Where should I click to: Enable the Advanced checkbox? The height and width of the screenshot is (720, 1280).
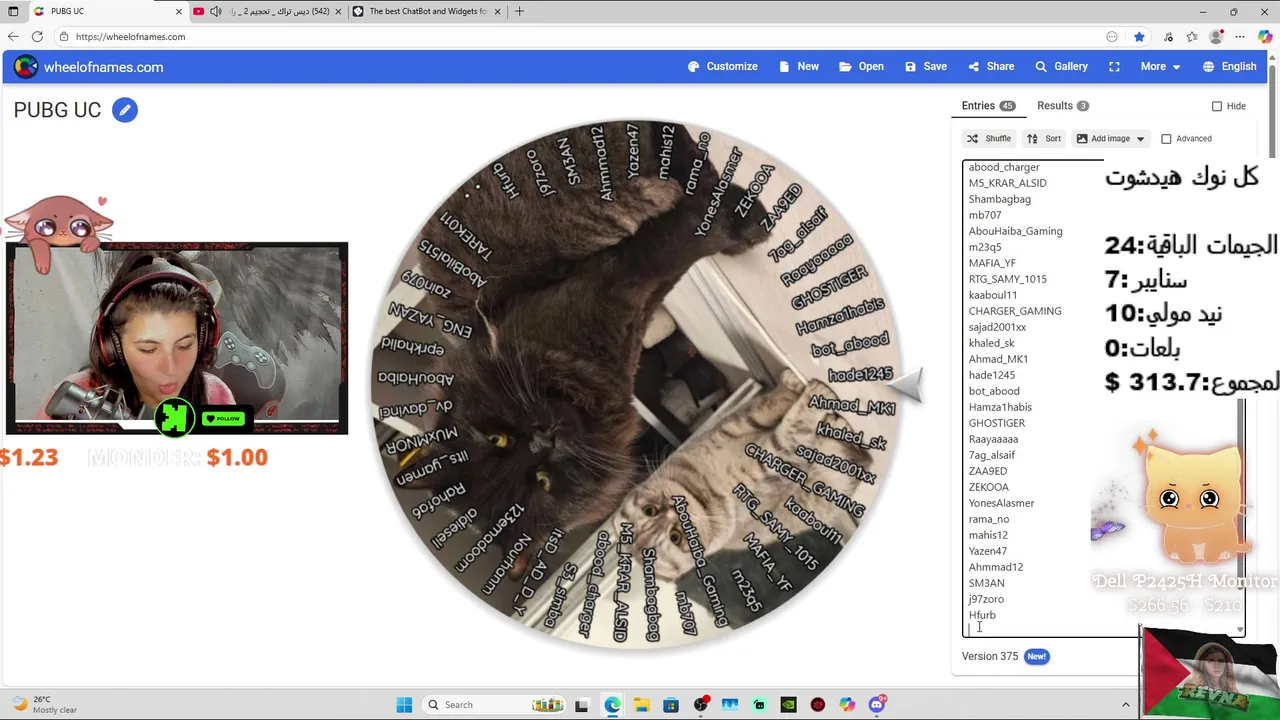click(1166, 139)
